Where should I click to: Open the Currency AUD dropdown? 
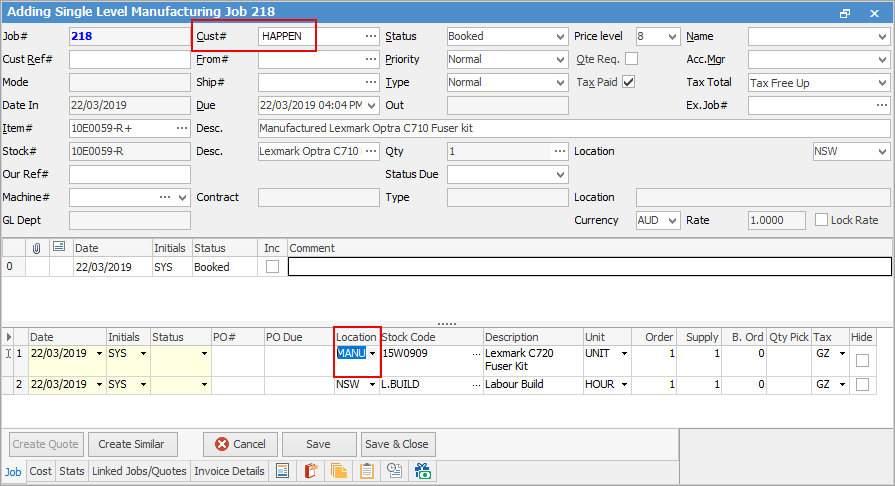tap(672, 220)
